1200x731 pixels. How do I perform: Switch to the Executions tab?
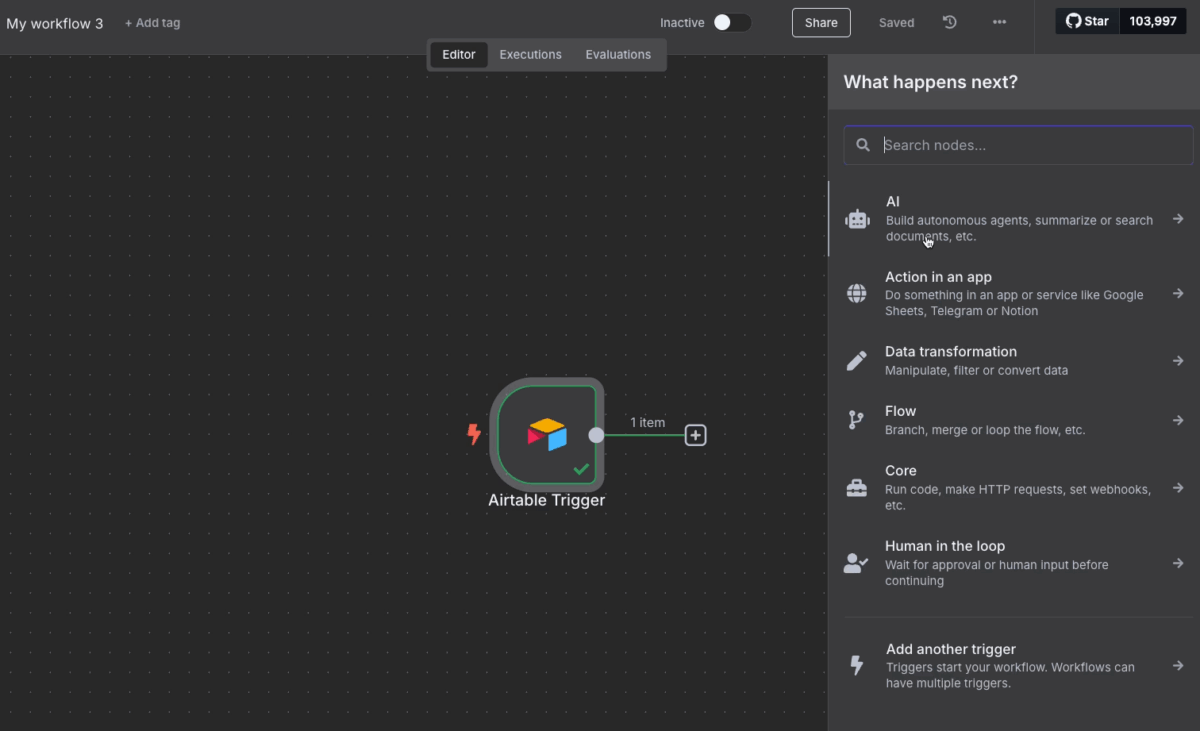[530, 55]
